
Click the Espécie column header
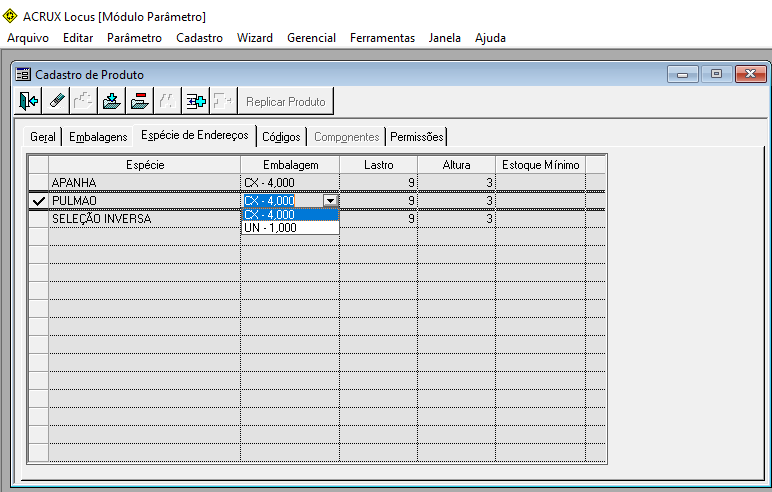click(x=144, y=164)
